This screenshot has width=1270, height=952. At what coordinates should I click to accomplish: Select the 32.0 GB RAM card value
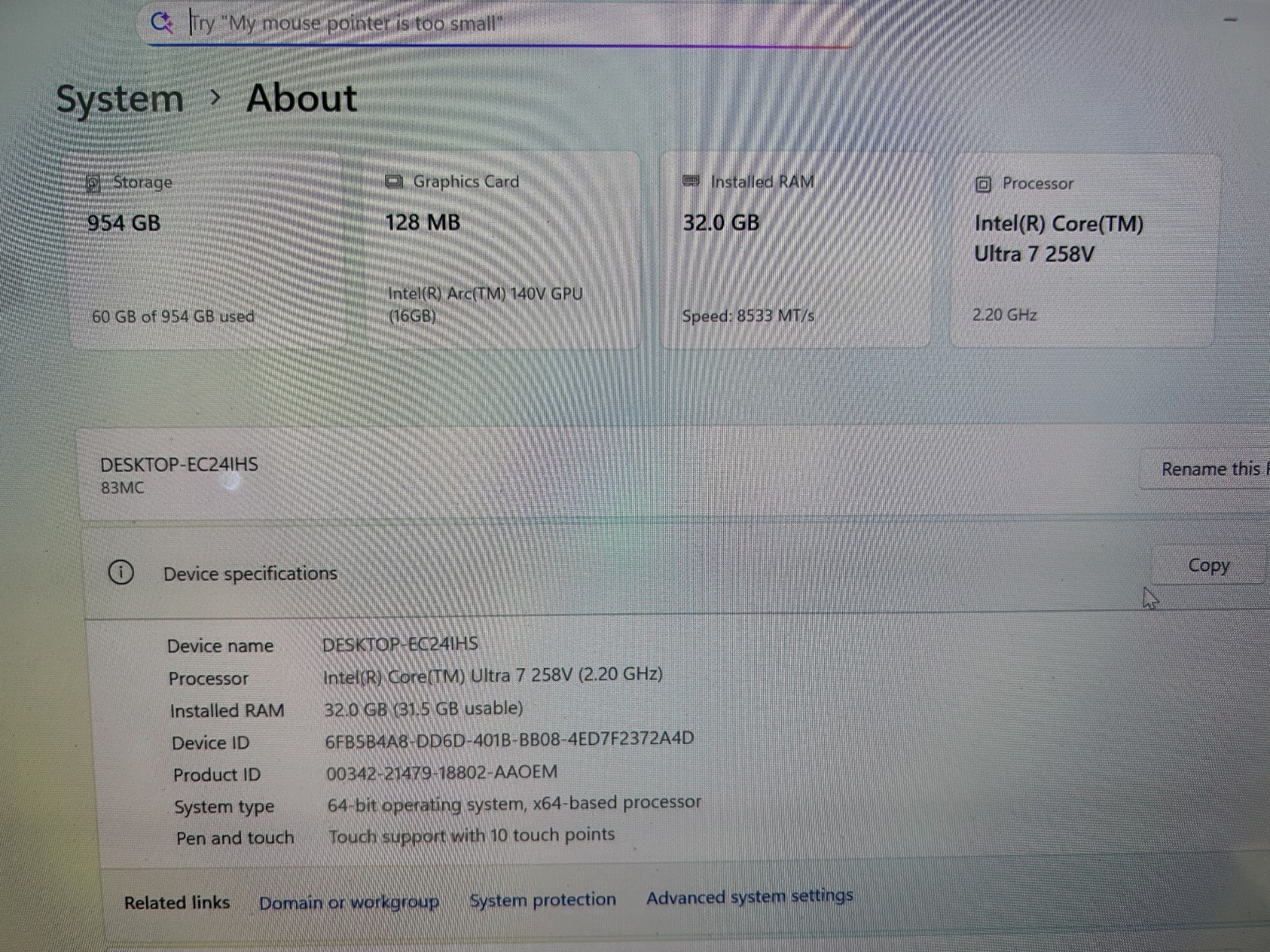(x=721, y=222)
